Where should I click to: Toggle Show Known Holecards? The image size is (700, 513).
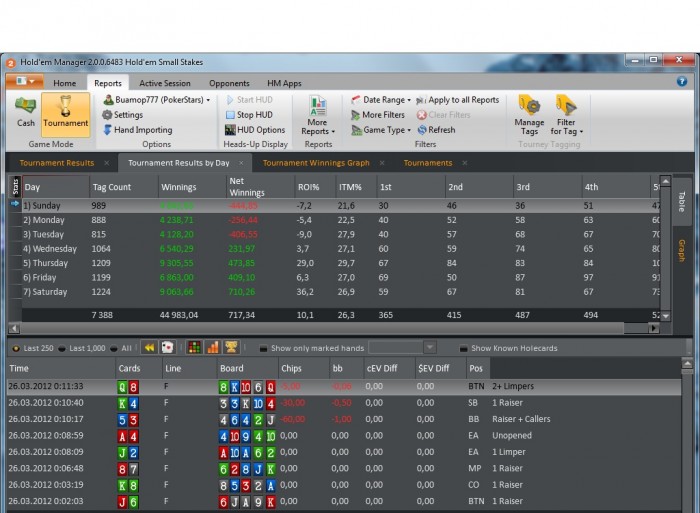point(508,348)
